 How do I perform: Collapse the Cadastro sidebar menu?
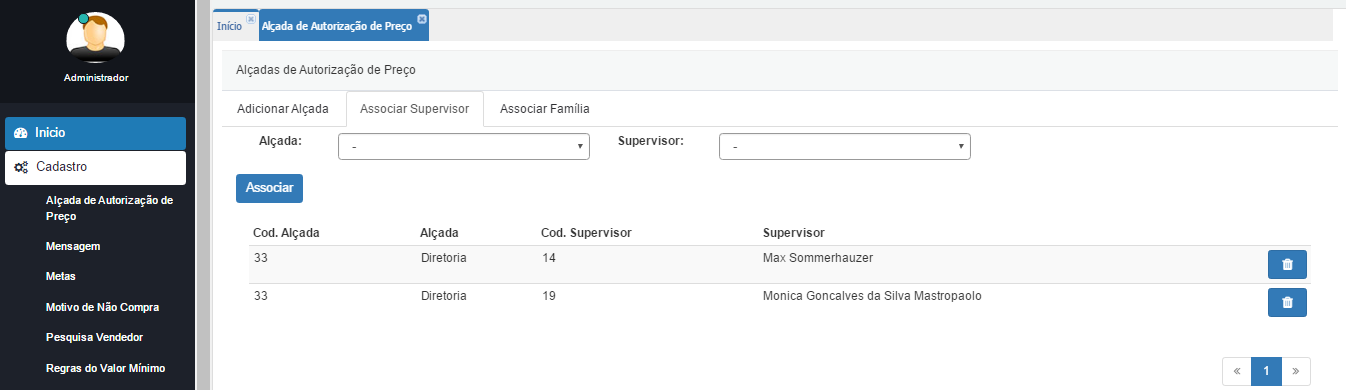pos(95,168)
